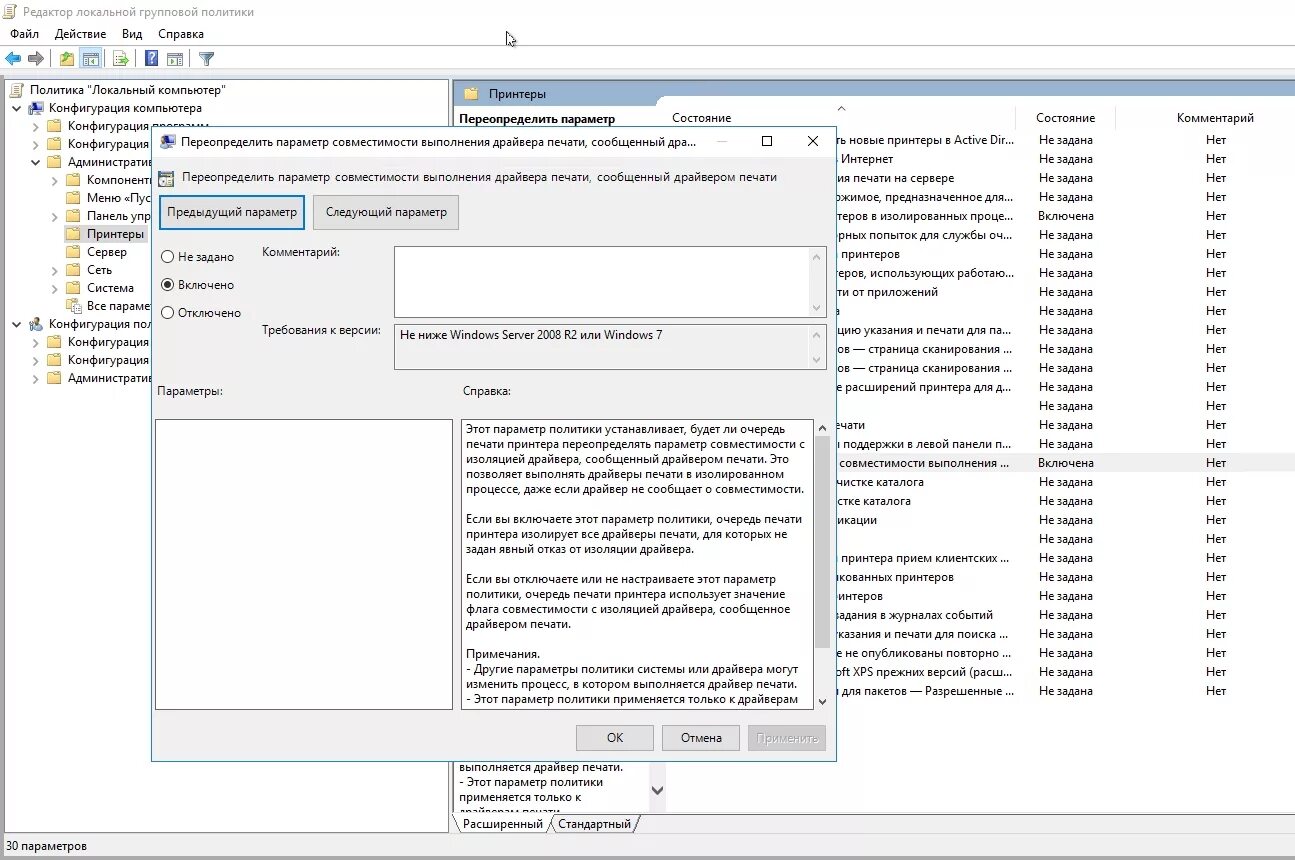The height and width of the screenshot is (860, 1295).
Task: Collapse the Конфигурация компьютера tree node
Action: [x=17, y=108]
